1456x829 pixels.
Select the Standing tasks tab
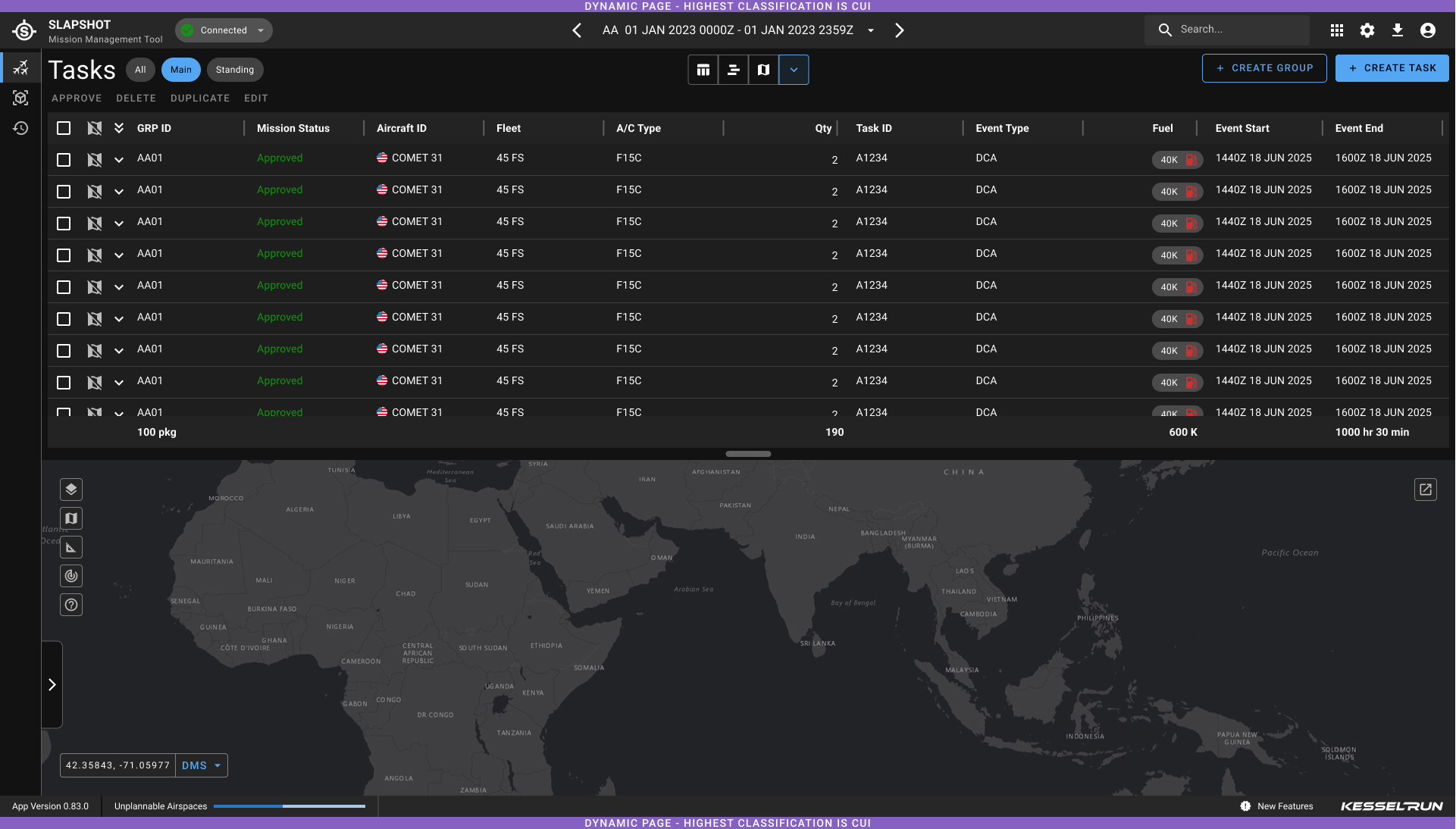tap(235, 70)
